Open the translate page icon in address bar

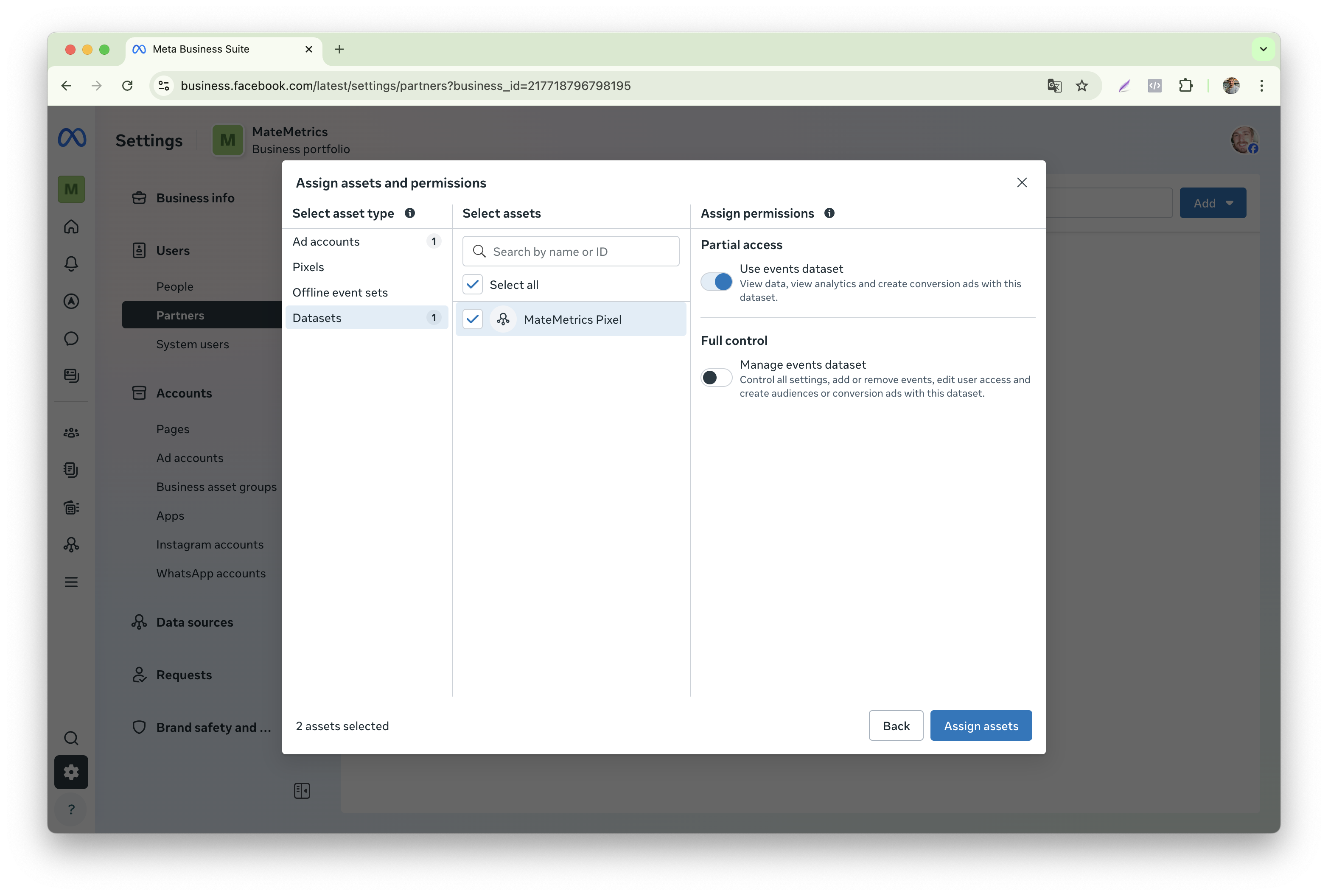click(x=1054, y=86)
